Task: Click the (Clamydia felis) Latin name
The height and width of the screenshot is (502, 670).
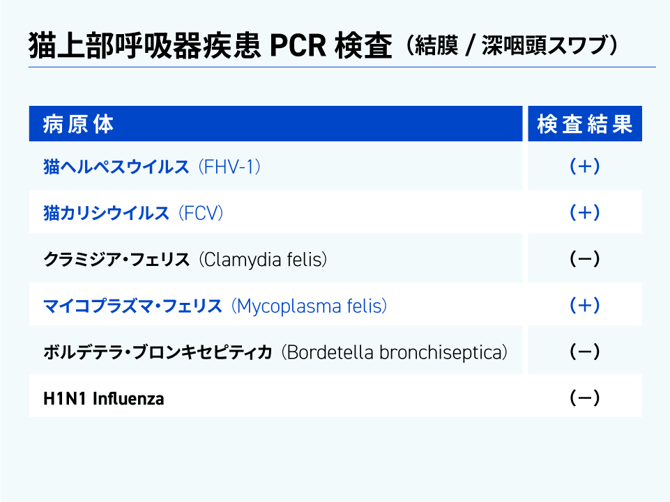Action: coord(263,260)
